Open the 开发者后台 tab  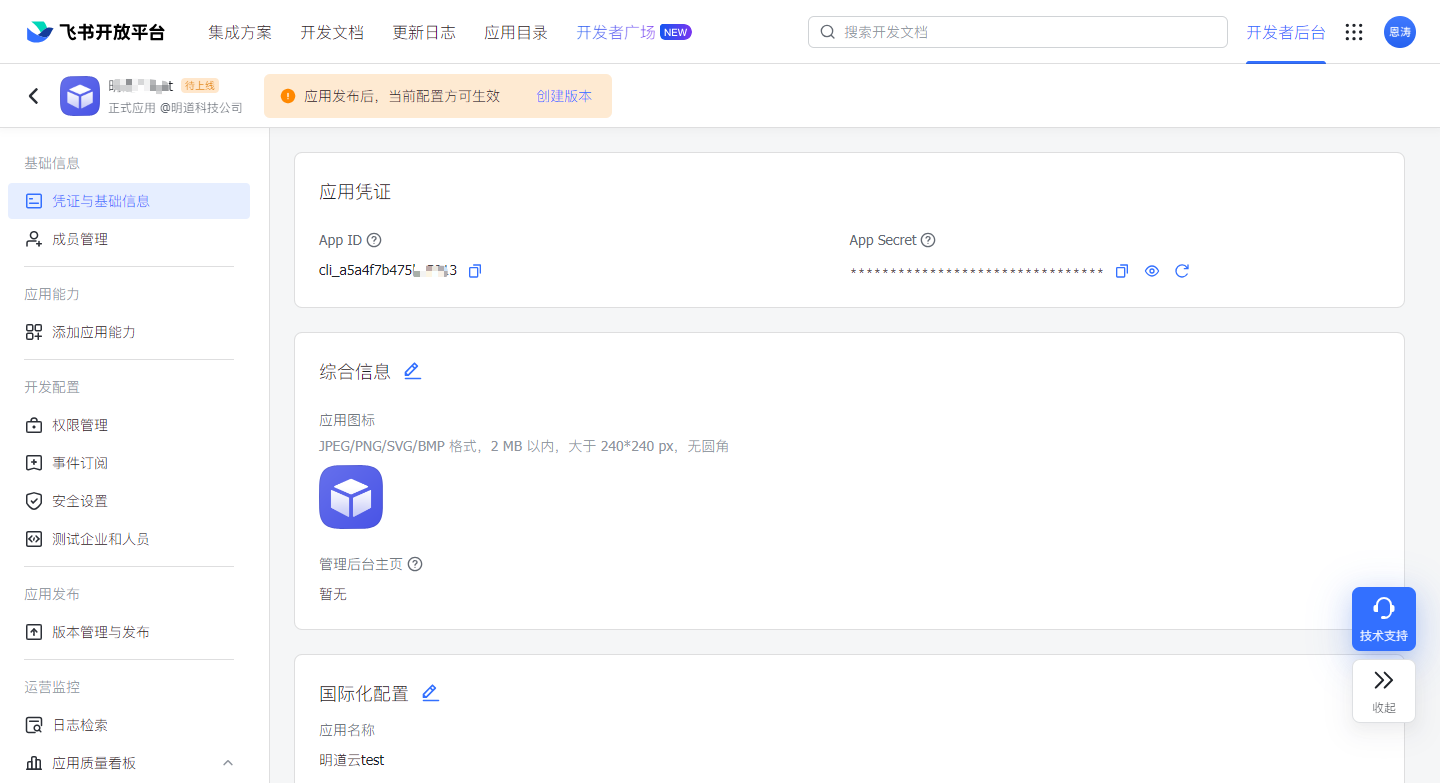pos(1286,32)
